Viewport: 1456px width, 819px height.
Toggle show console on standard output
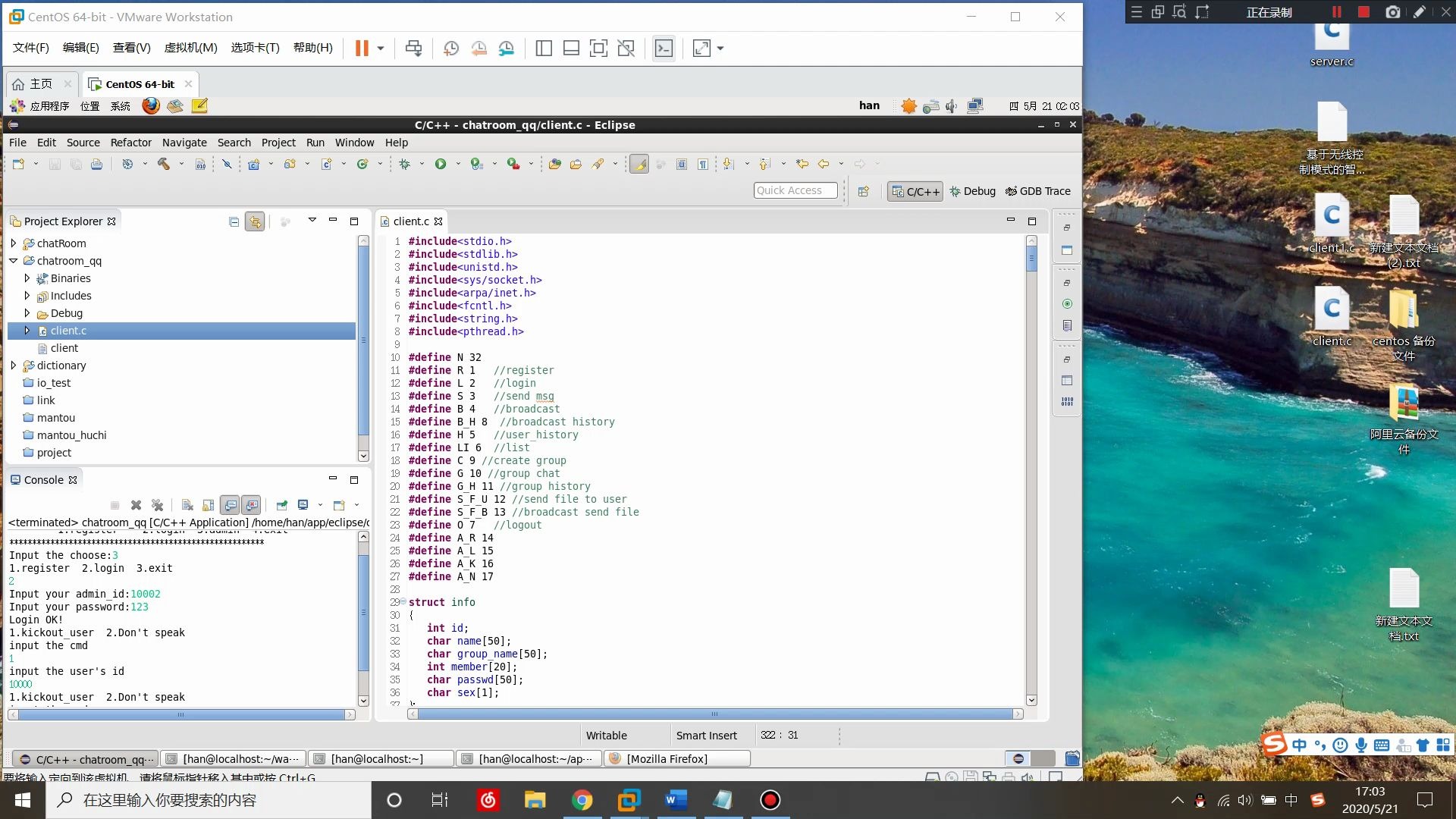point(231,505)
